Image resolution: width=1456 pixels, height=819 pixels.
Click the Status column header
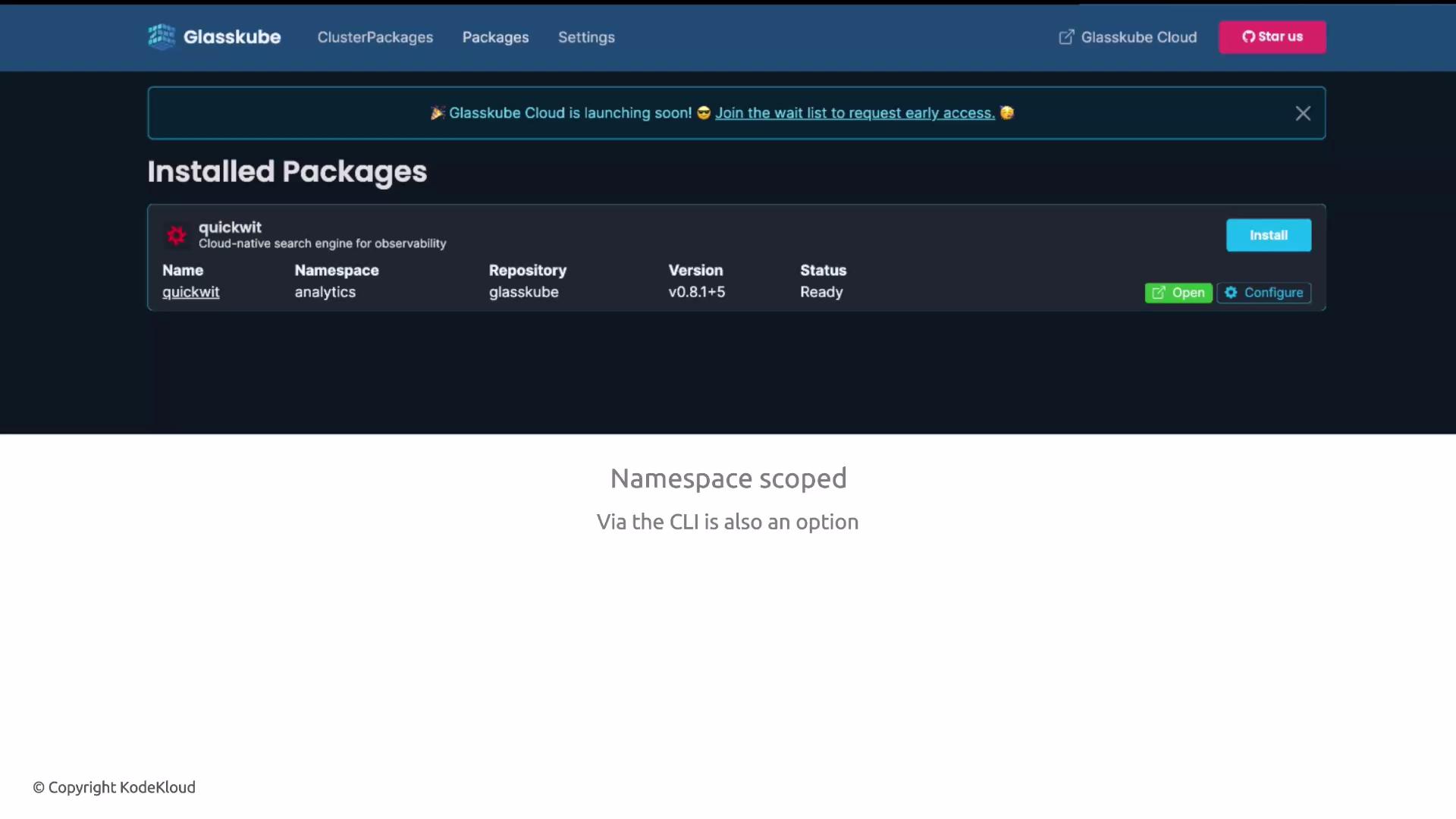tap(824, 270)
